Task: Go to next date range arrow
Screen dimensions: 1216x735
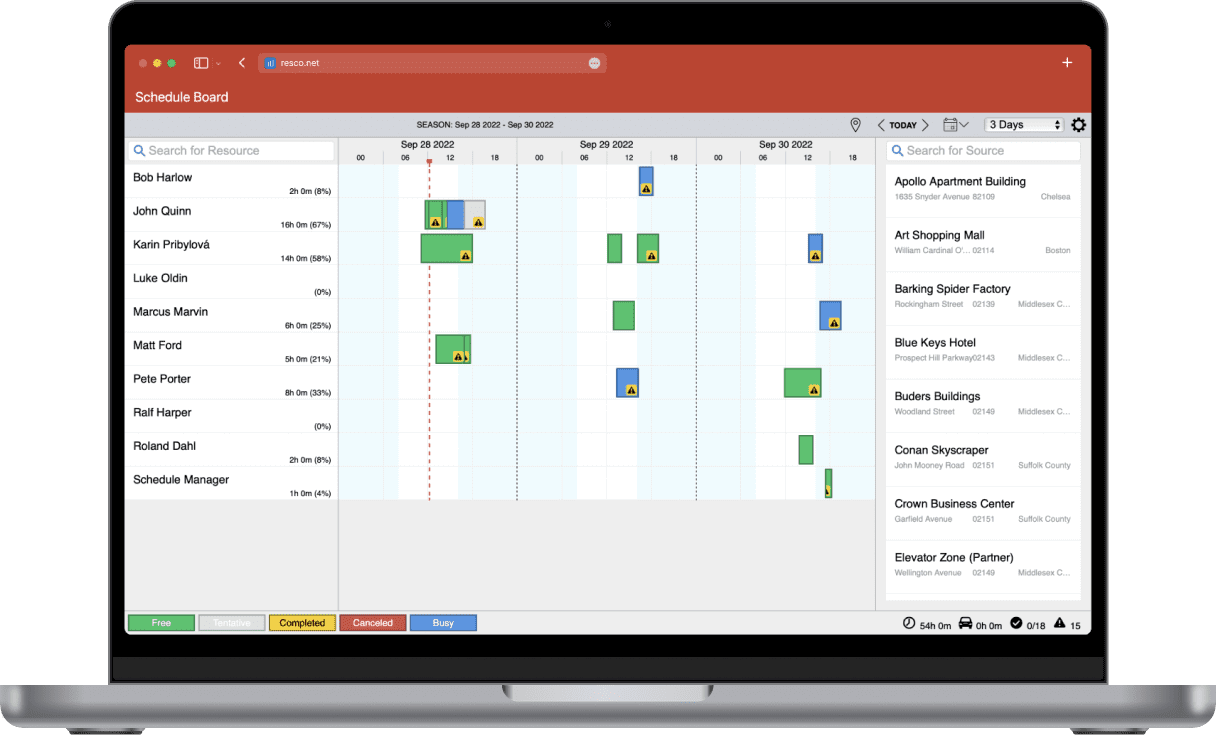Action: pyautogui.click(x=925, y=125)
